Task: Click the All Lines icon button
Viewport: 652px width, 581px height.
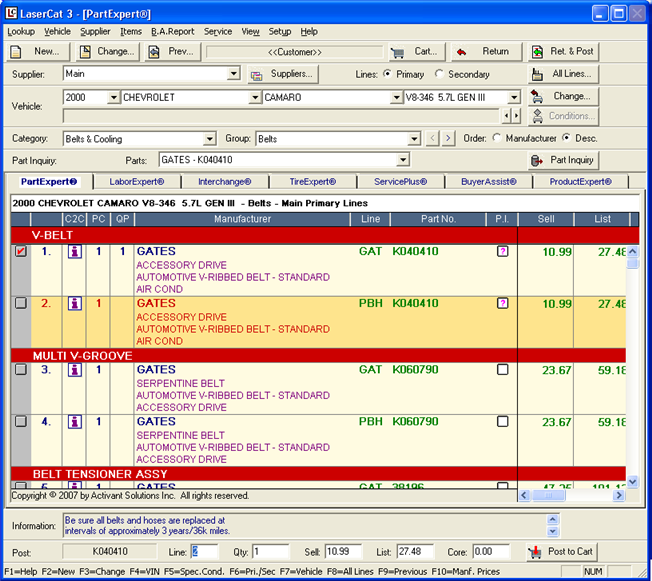Action: (x=563, y=74)
